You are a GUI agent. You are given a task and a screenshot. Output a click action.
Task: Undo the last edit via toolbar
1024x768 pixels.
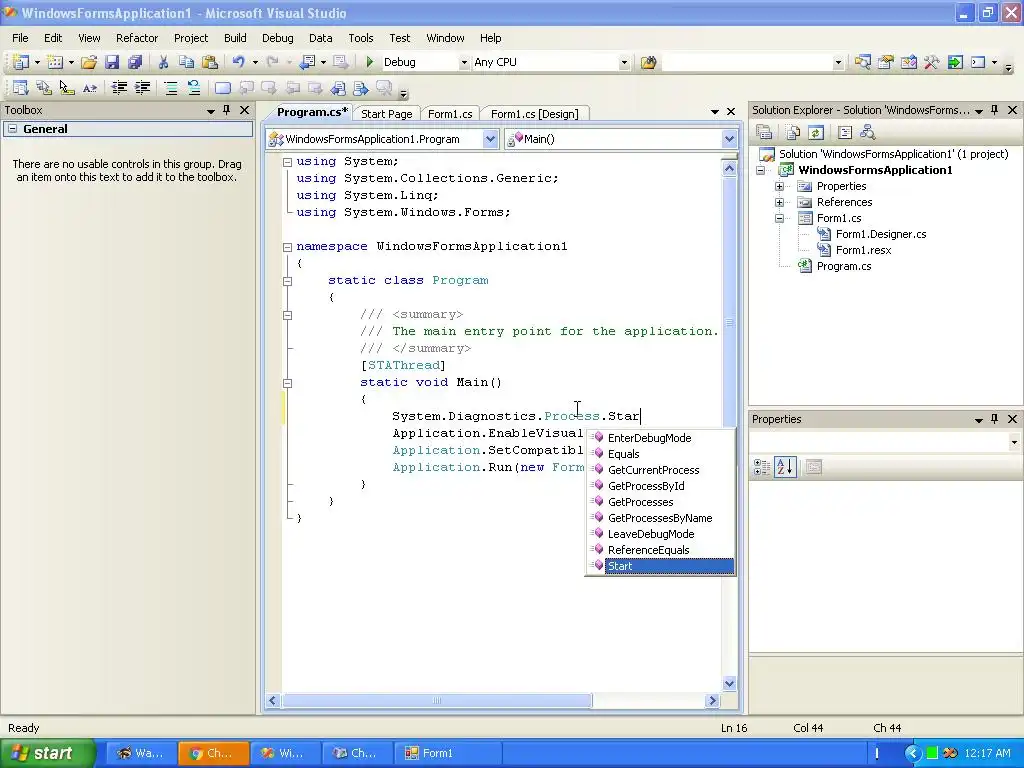238,62
